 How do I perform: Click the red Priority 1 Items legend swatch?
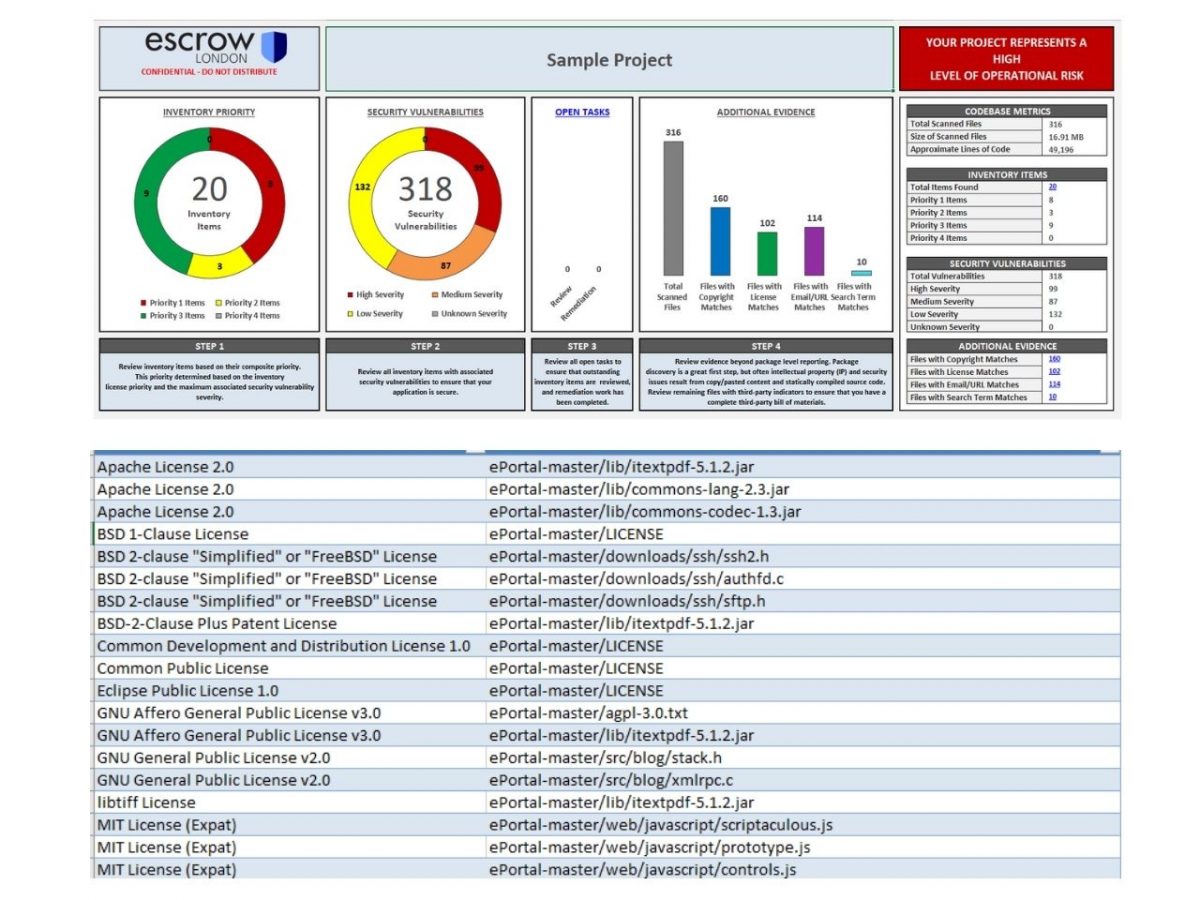[x=143, y=303]
